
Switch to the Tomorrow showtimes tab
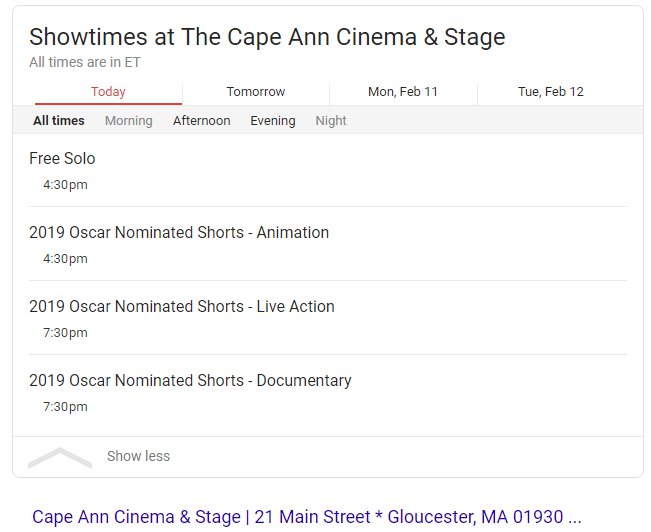256,92
